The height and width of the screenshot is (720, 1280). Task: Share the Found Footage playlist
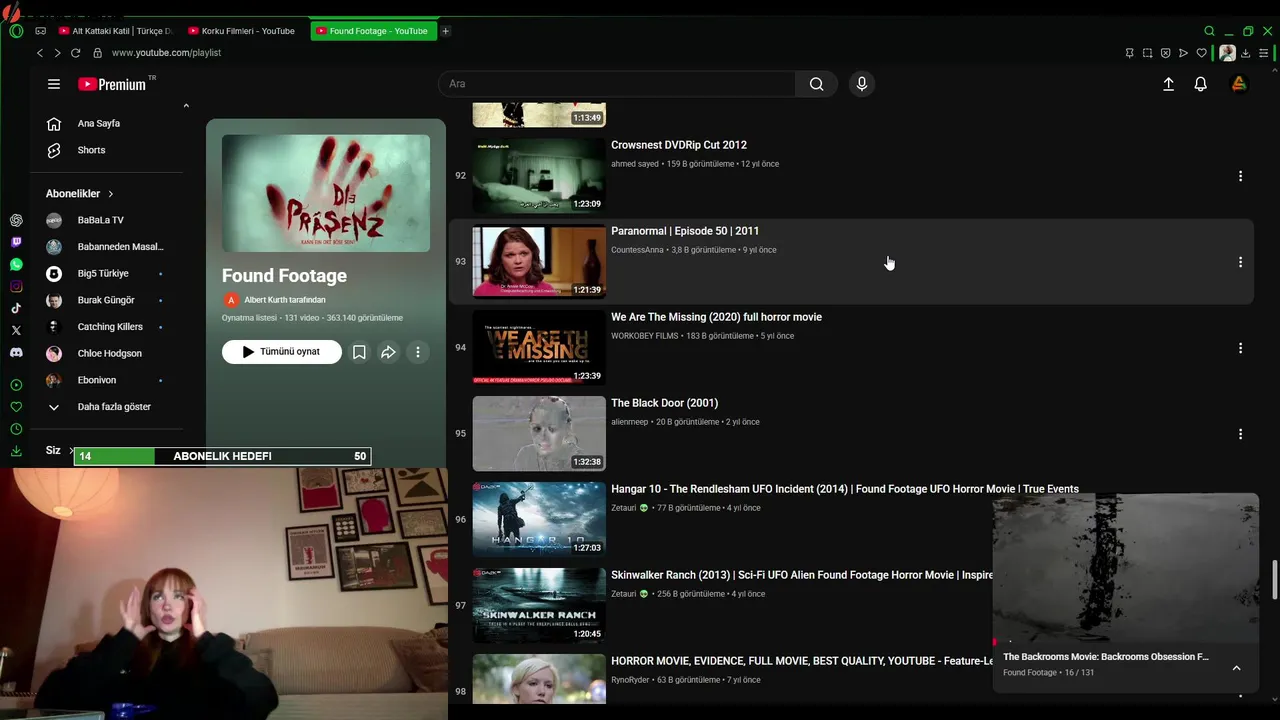(388, 352)
